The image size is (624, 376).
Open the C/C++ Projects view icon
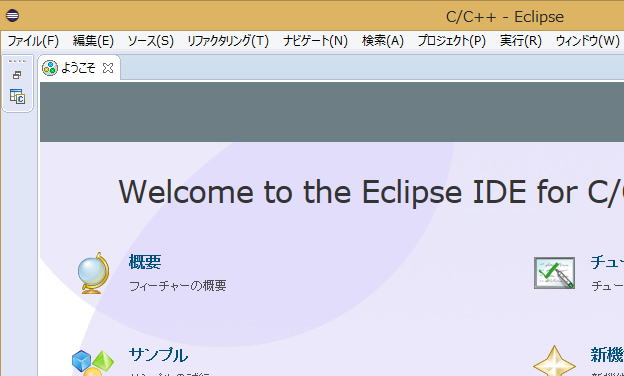(x=18, y=97)
